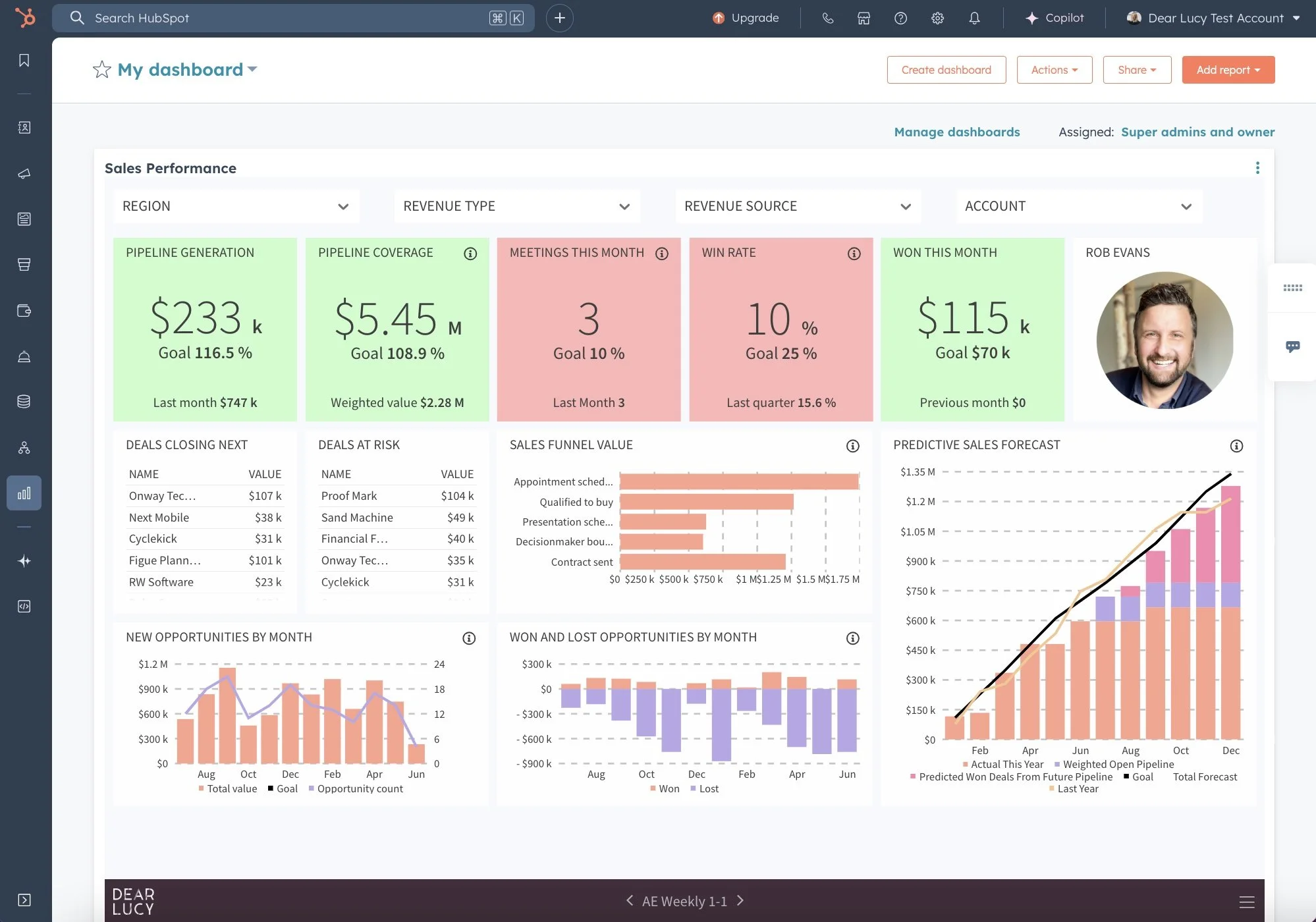Toggle the Opportunity count legend swatch

[x=312, y=788]
